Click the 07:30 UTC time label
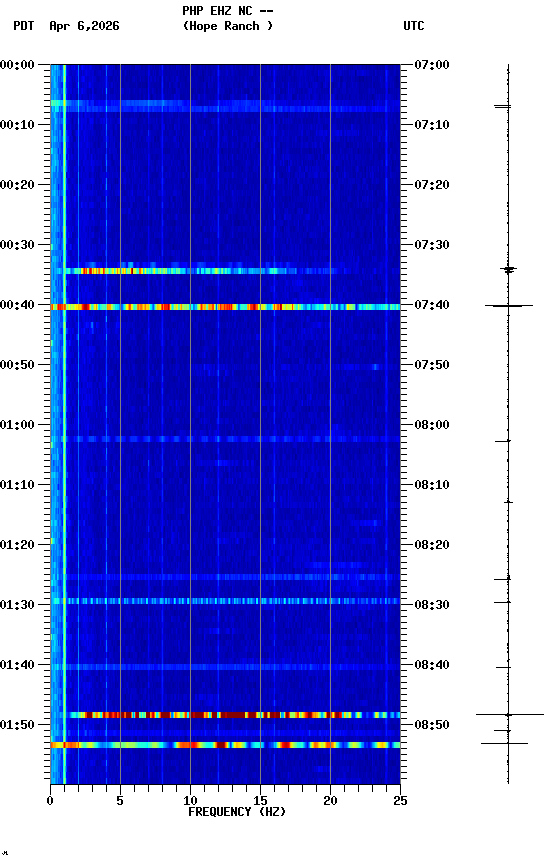The width and height of the screenshot is (552, 864). 432,245
